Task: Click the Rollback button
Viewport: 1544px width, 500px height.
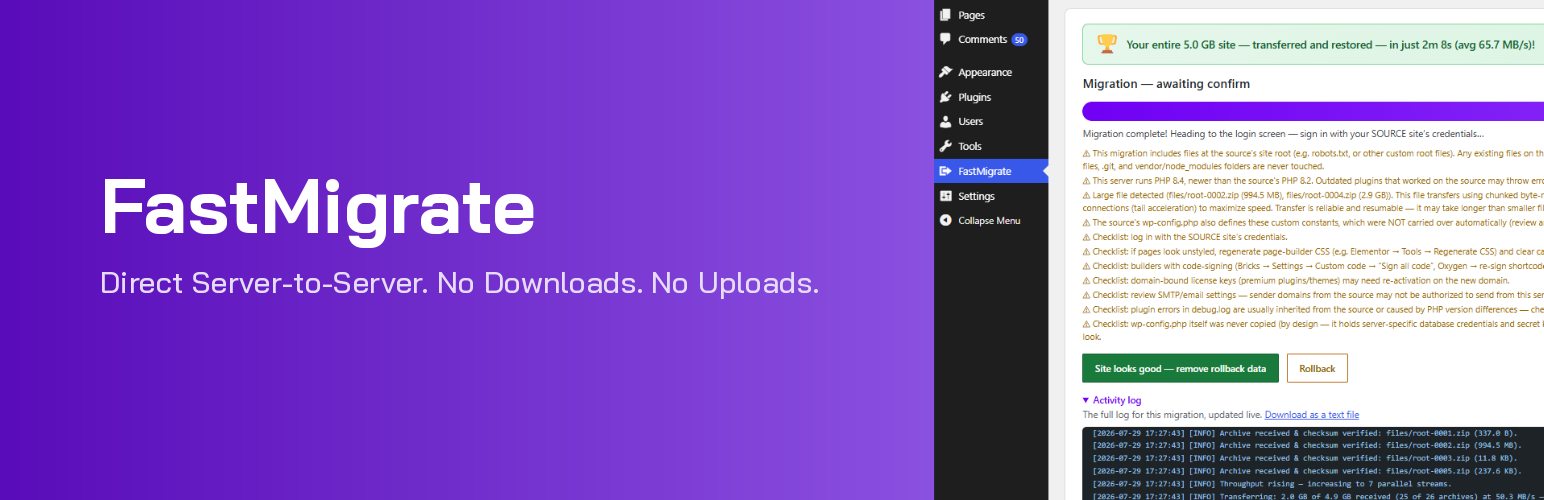Action: coord(1317,368)
